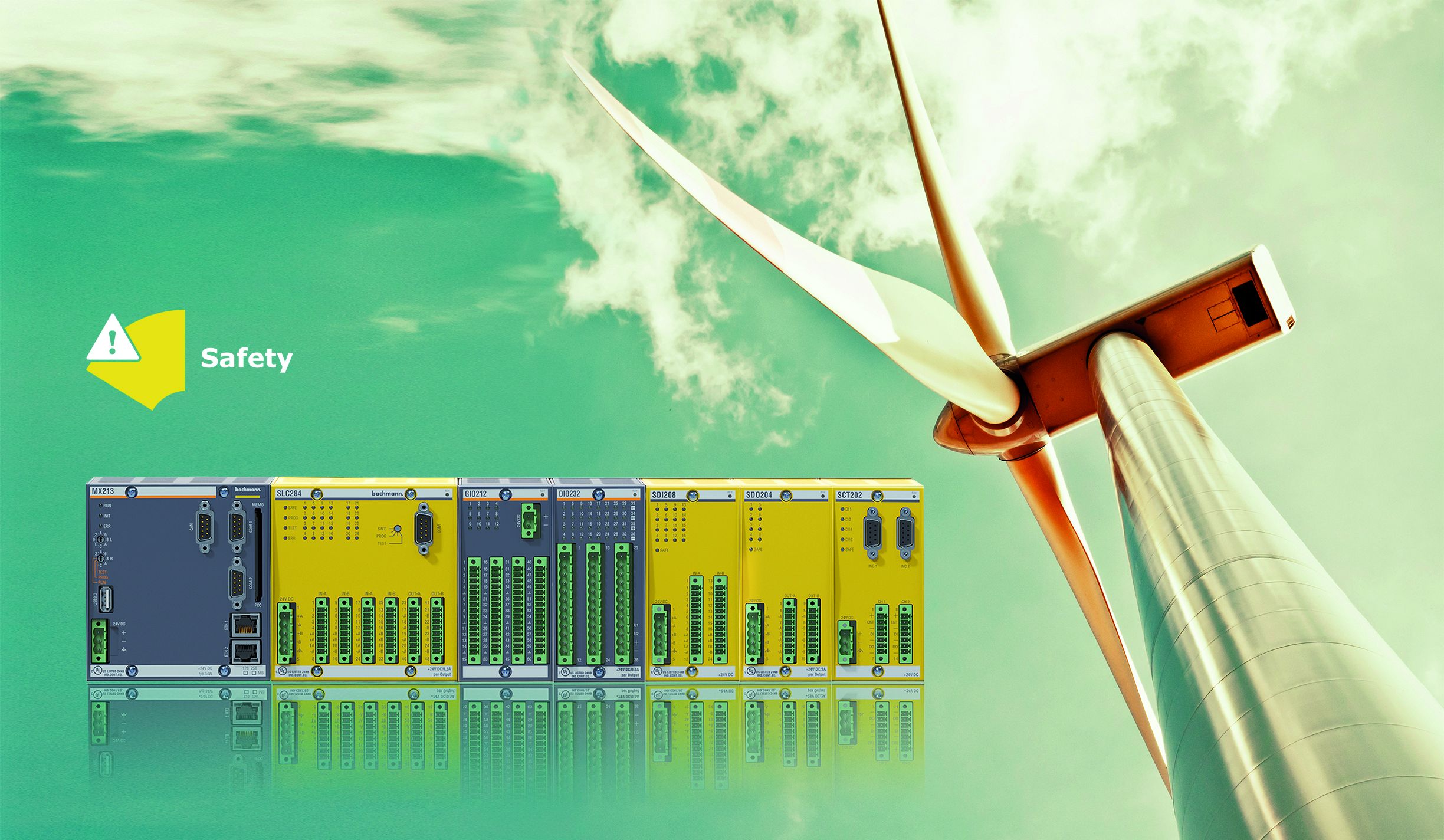Click the ETH 1 Ethernet port
1444x840 pixels.
click(245, 624)
